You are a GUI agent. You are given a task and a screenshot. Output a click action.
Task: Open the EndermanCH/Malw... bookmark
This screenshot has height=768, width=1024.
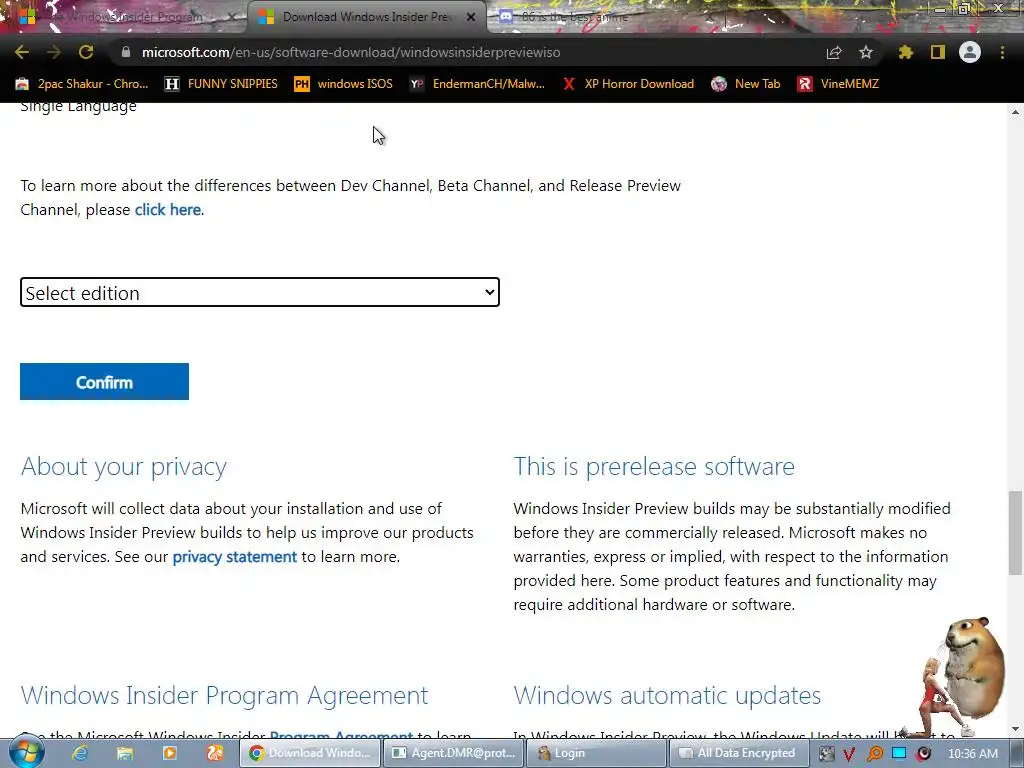pos(477,84)
